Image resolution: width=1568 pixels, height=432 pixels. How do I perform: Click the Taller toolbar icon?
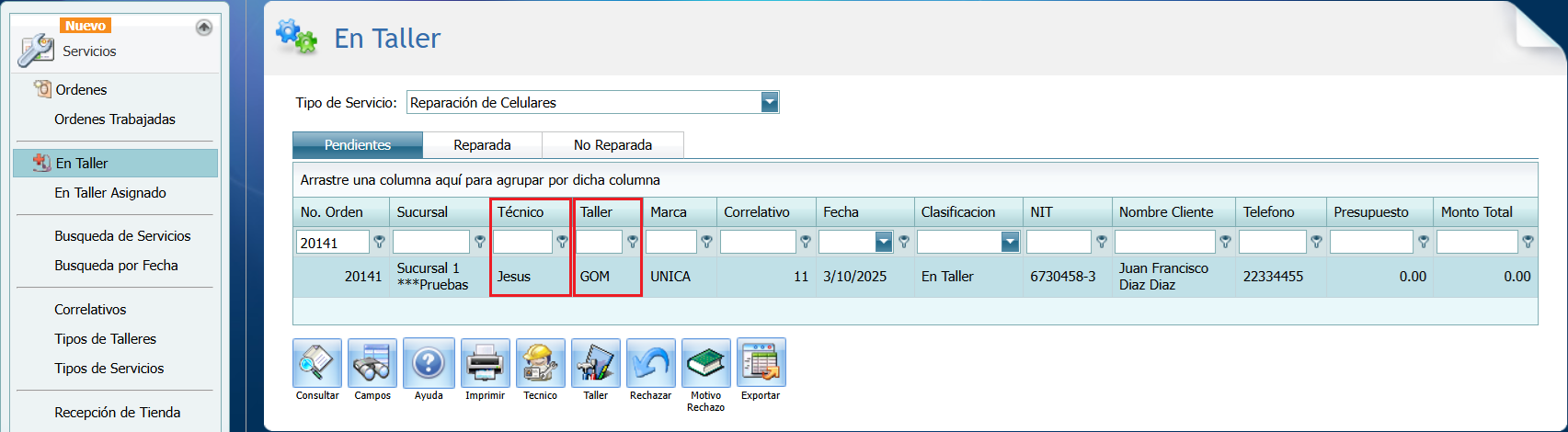(596, 362)
